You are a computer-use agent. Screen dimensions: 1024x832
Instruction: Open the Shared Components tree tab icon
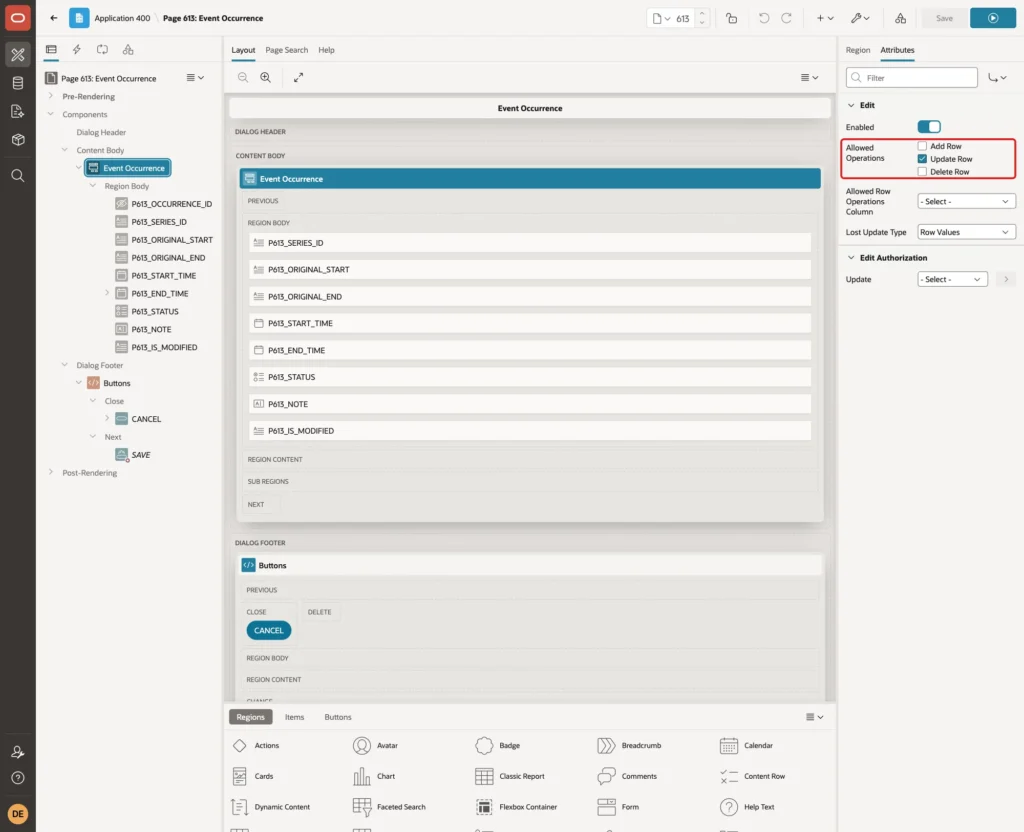tap(128, 50)
